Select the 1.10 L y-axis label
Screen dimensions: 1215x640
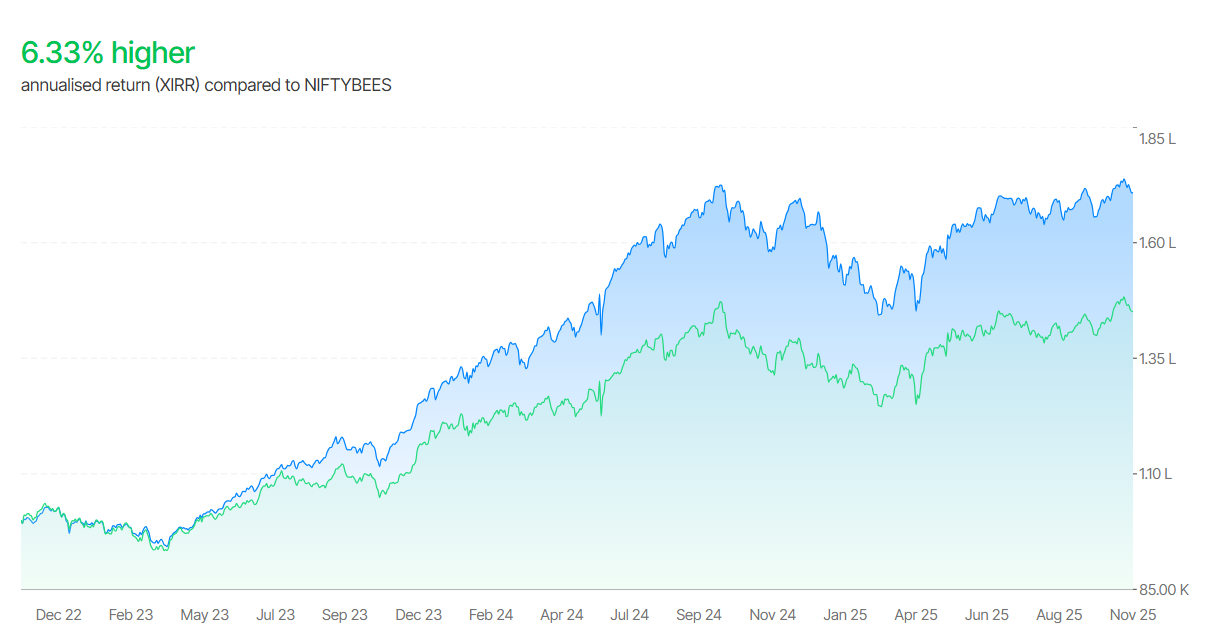[x=1156, y=474]
